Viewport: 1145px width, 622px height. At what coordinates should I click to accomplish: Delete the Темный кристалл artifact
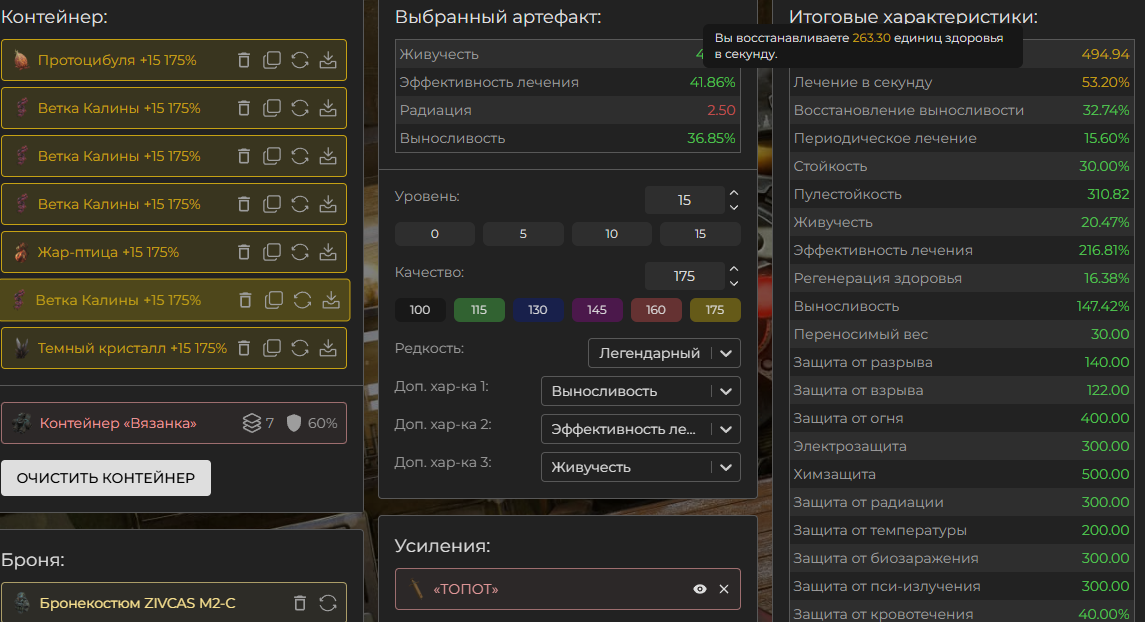pyautogui.click(x=244, y=348)
